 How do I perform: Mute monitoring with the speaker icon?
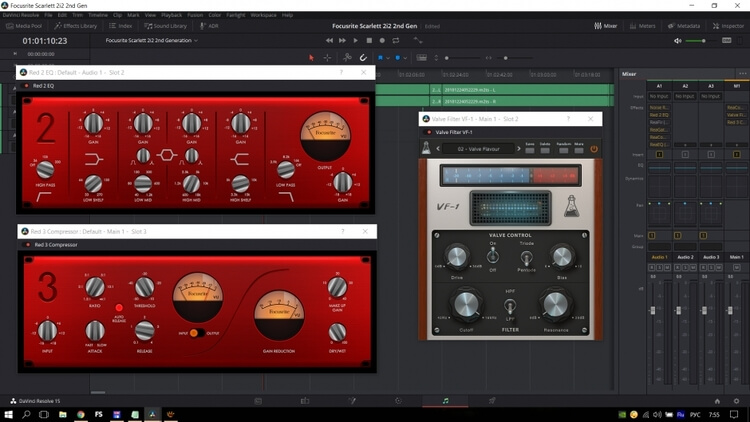click(x=677, y=41)
